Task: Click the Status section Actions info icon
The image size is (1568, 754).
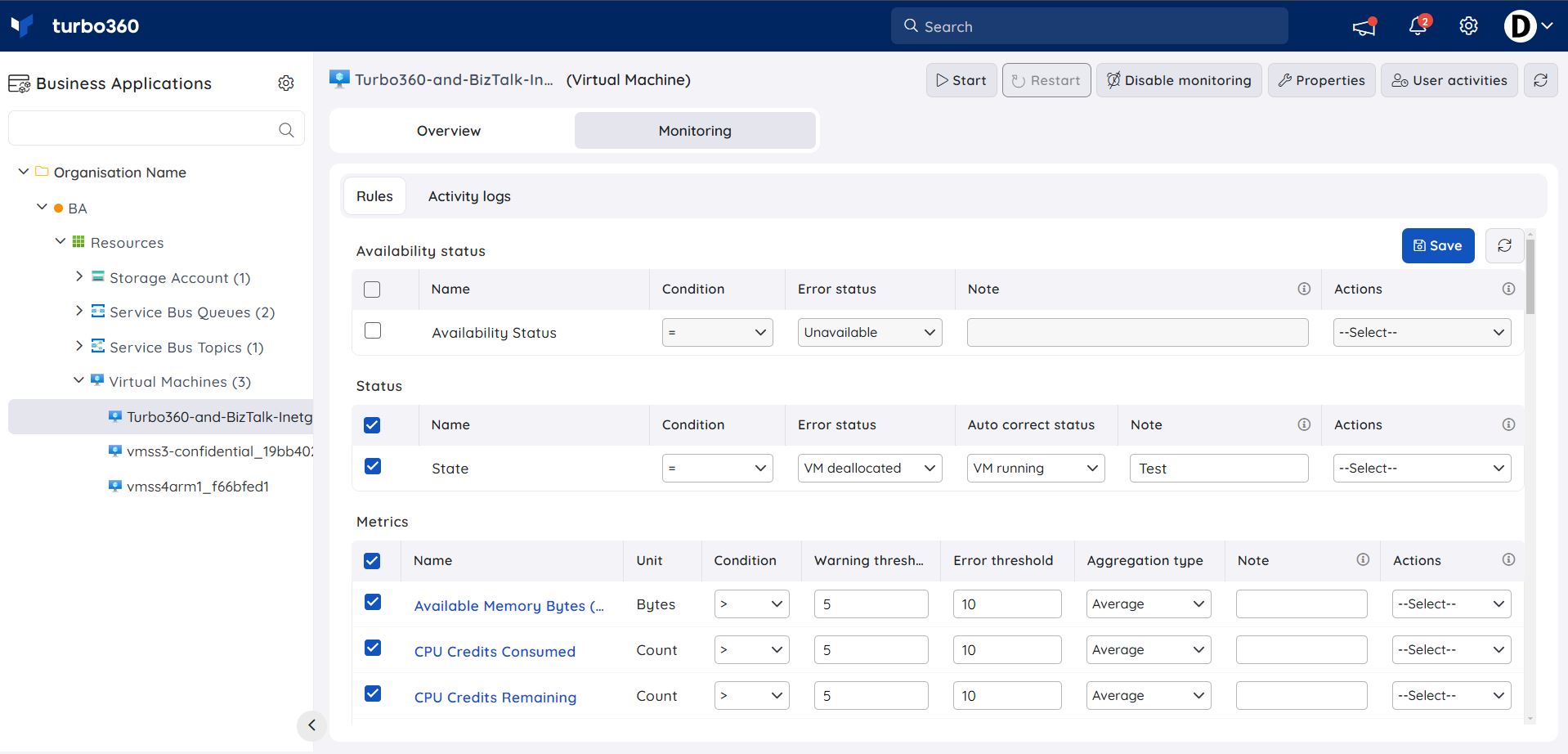Action: 1508,424
